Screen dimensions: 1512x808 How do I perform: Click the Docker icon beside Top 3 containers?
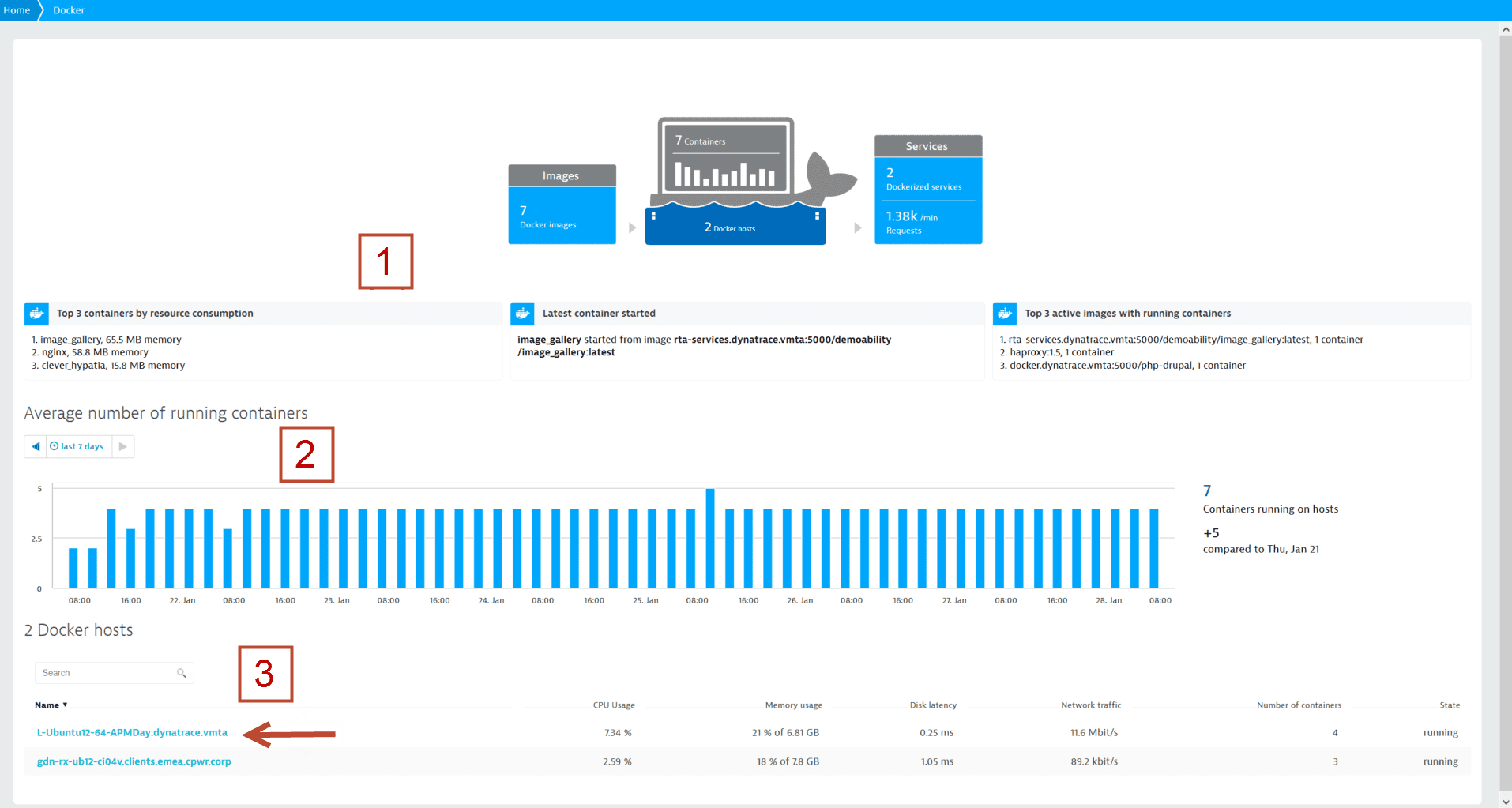pyautogui.click(x=37, y=314)
